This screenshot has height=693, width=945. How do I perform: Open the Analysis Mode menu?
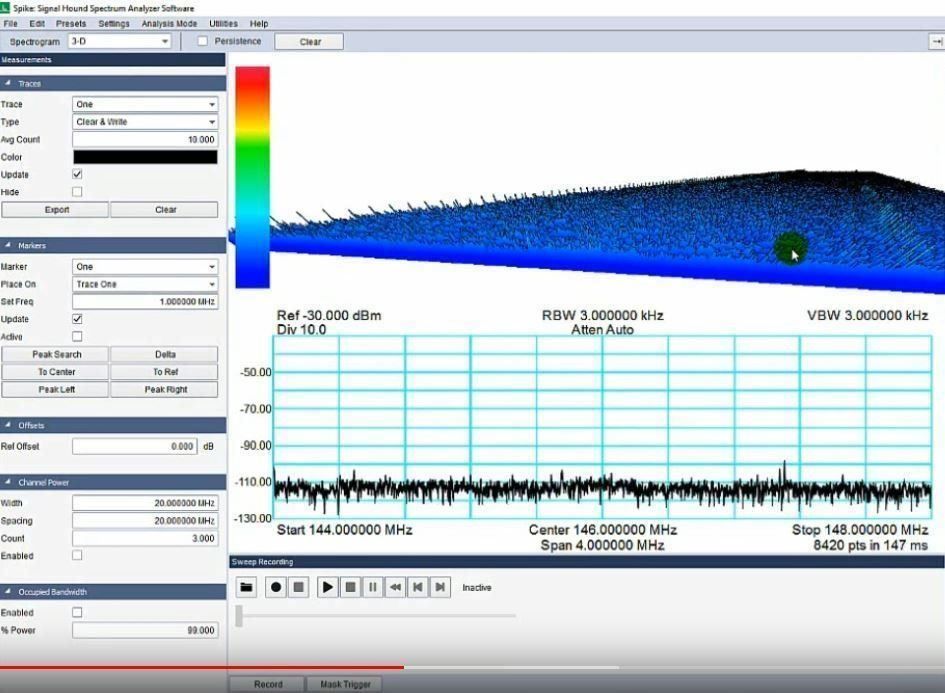169,23
